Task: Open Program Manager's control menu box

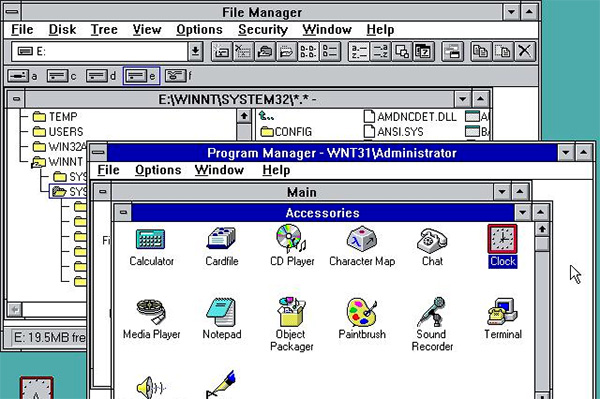Action: (x=98, y=153)
